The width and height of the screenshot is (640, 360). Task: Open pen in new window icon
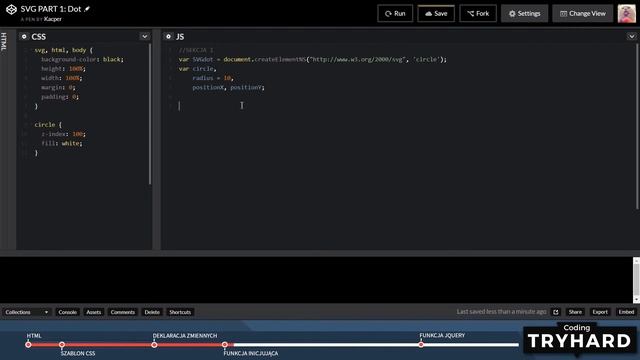[x=556, y=312]
